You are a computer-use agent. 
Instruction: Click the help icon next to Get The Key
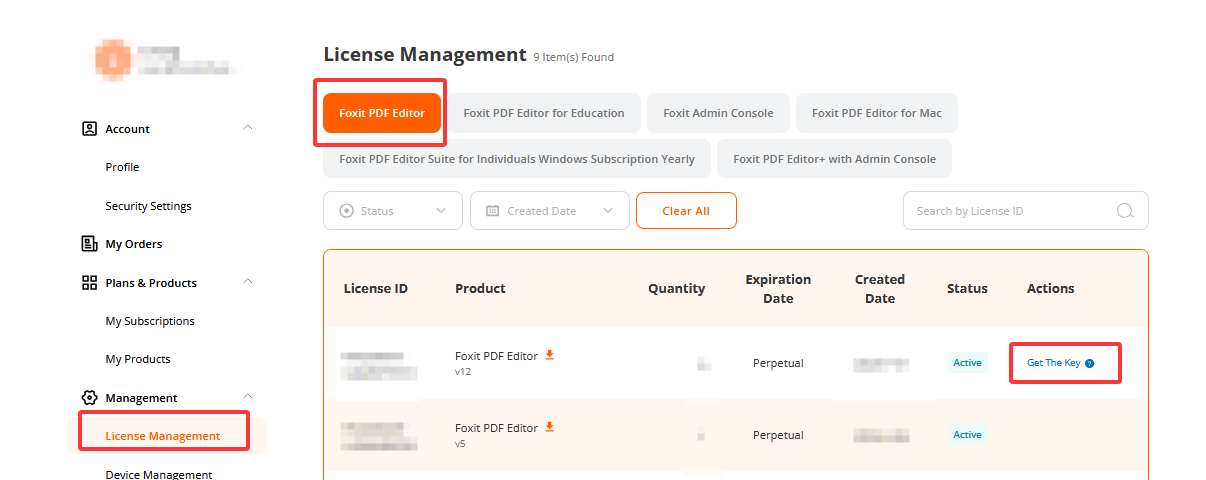click(1090, 363)
